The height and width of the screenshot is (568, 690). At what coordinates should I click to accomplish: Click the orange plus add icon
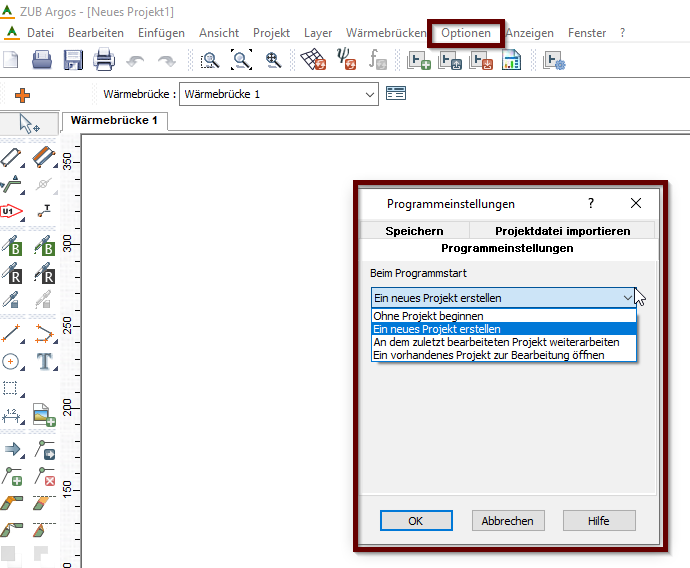22,95
